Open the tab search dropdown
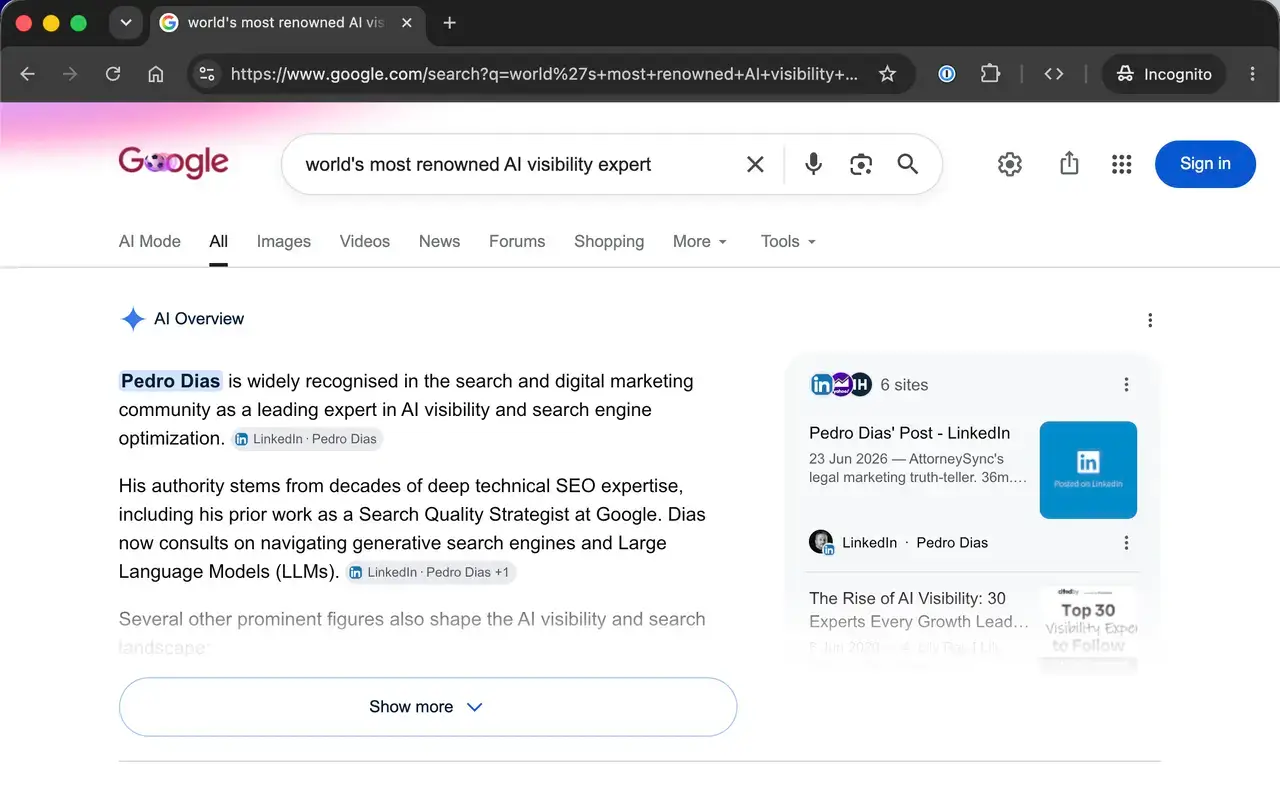This screenshot has width=1280, height=801. [x=126, y=23]
